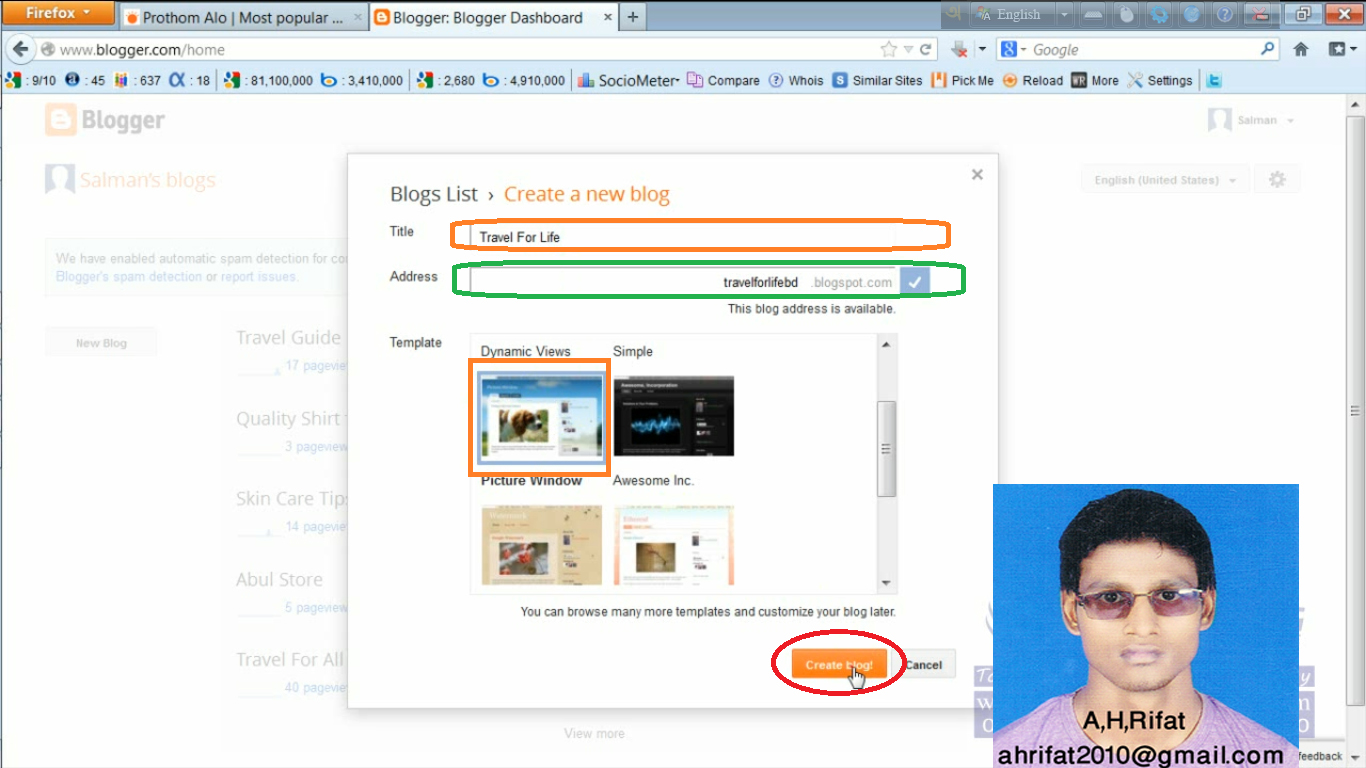Screen dimensions: 1366x768
Task: Click the Address field with travelforlifebd
Action: click(684, 282)
